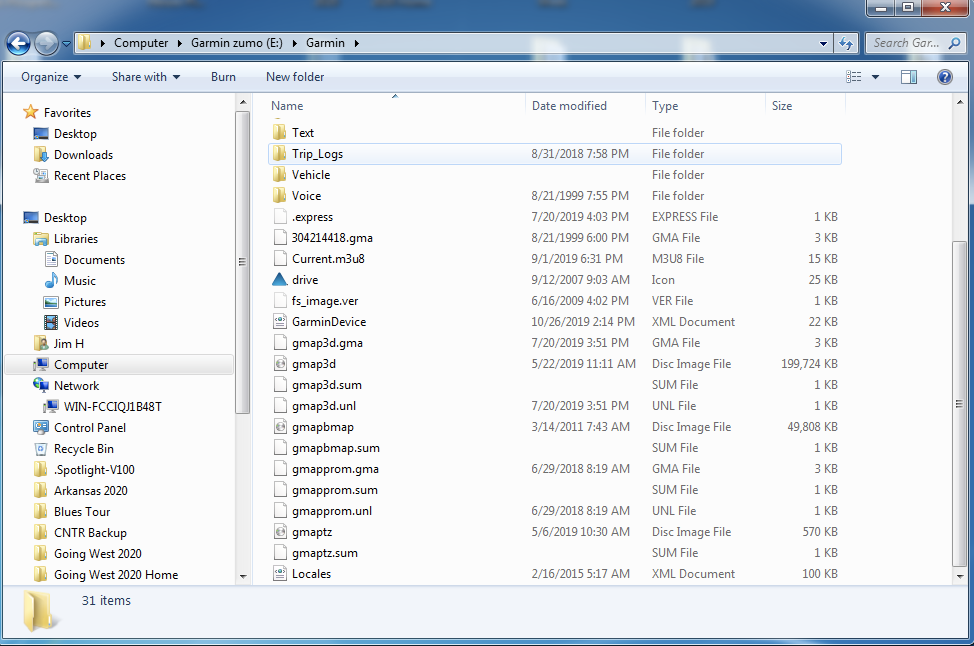Open the Organize menu
Screen dimensions: 974x646
click(x=51, y=77)
